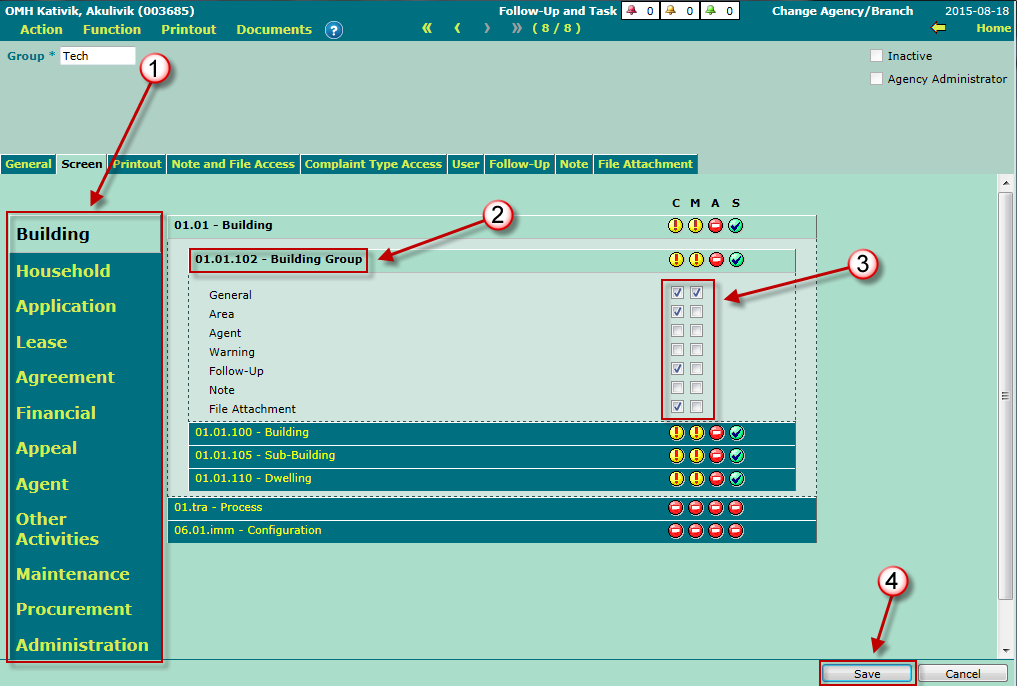Click first red icon in Process row

[x=676, y=508]
